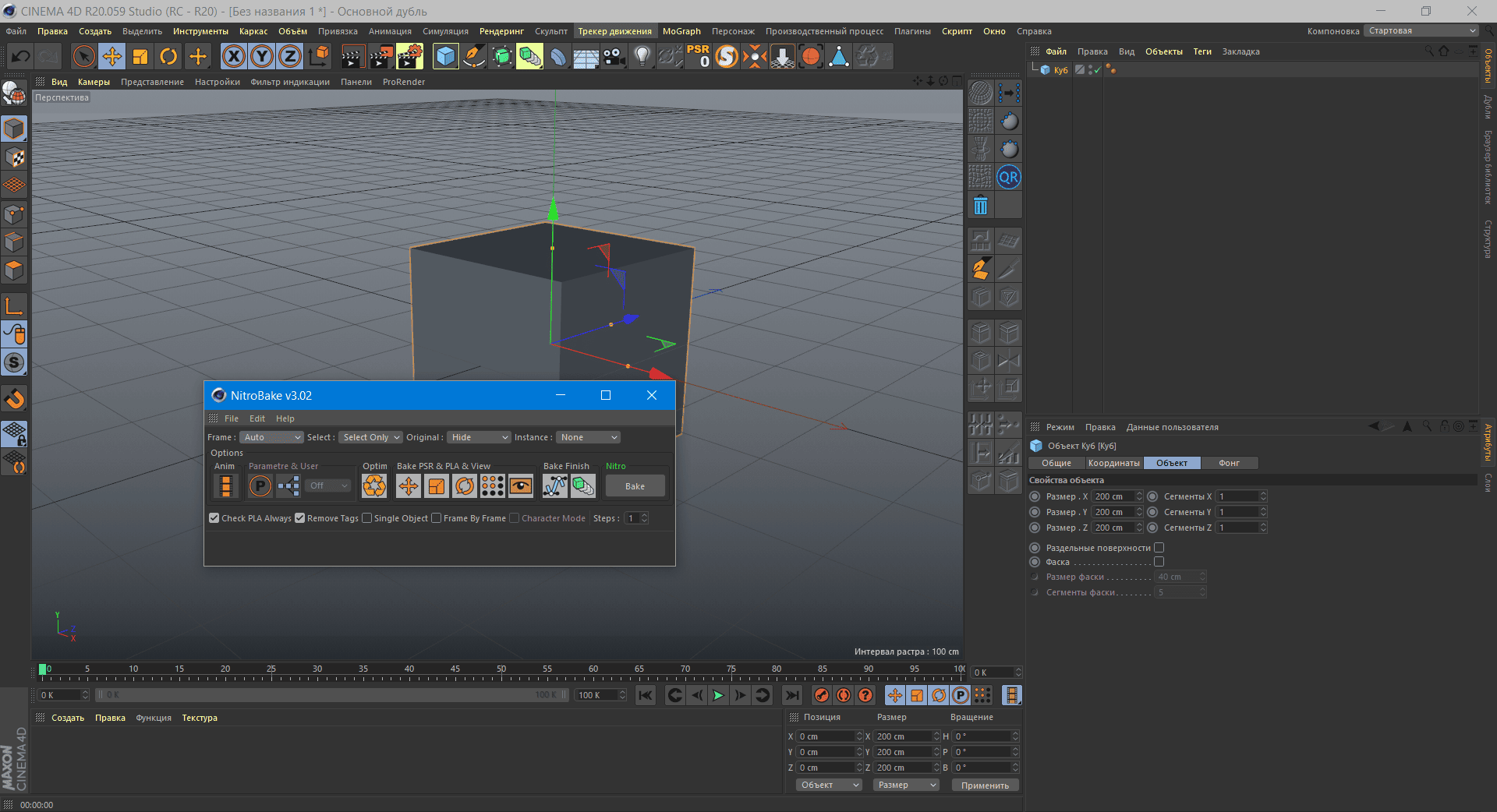This screenshot has height=812, width=1497.
Task: Toggle the Frame By Frame checkbox
Action: [437, 518]
